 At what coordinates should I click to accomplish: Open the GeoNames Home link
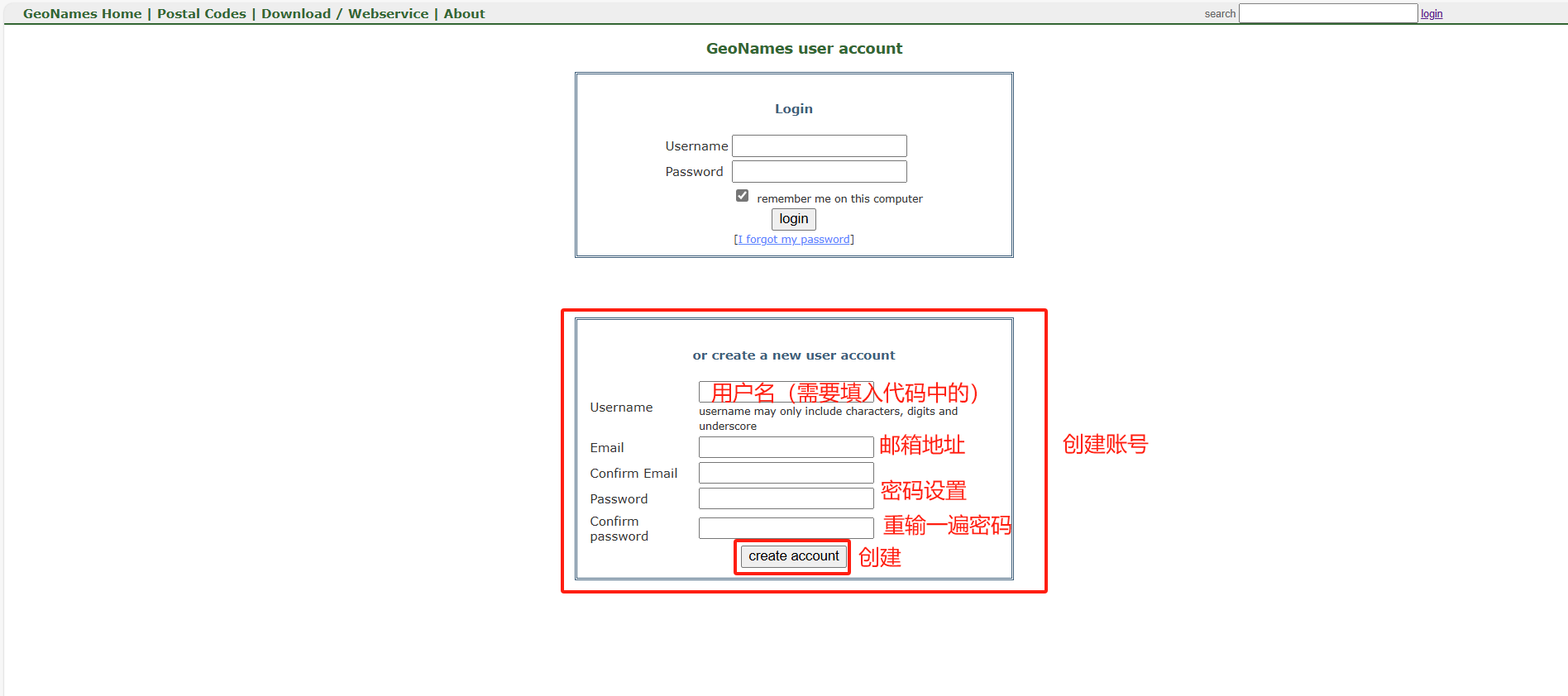tap(82, 13)
